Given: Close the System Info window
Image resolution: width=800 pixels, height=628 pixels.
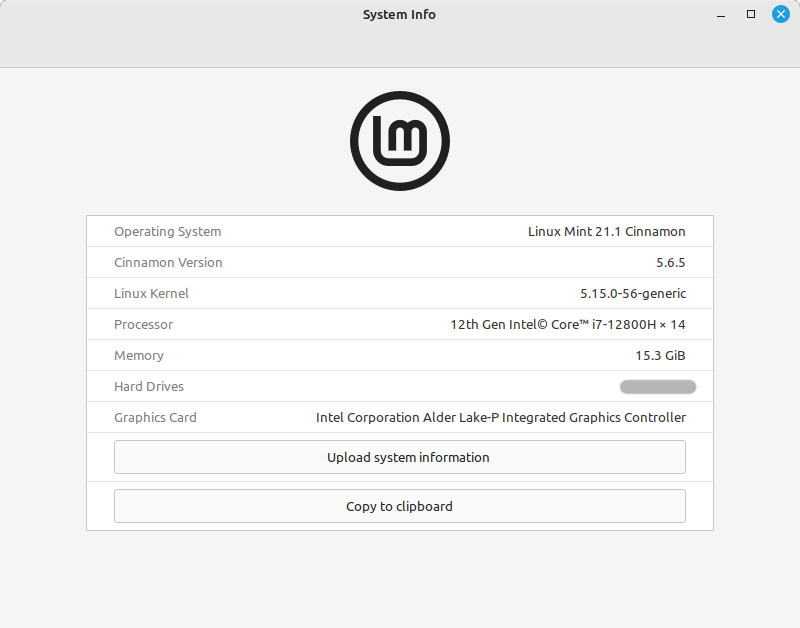Looking at the screenshot, I should click(x=781, y=14).
